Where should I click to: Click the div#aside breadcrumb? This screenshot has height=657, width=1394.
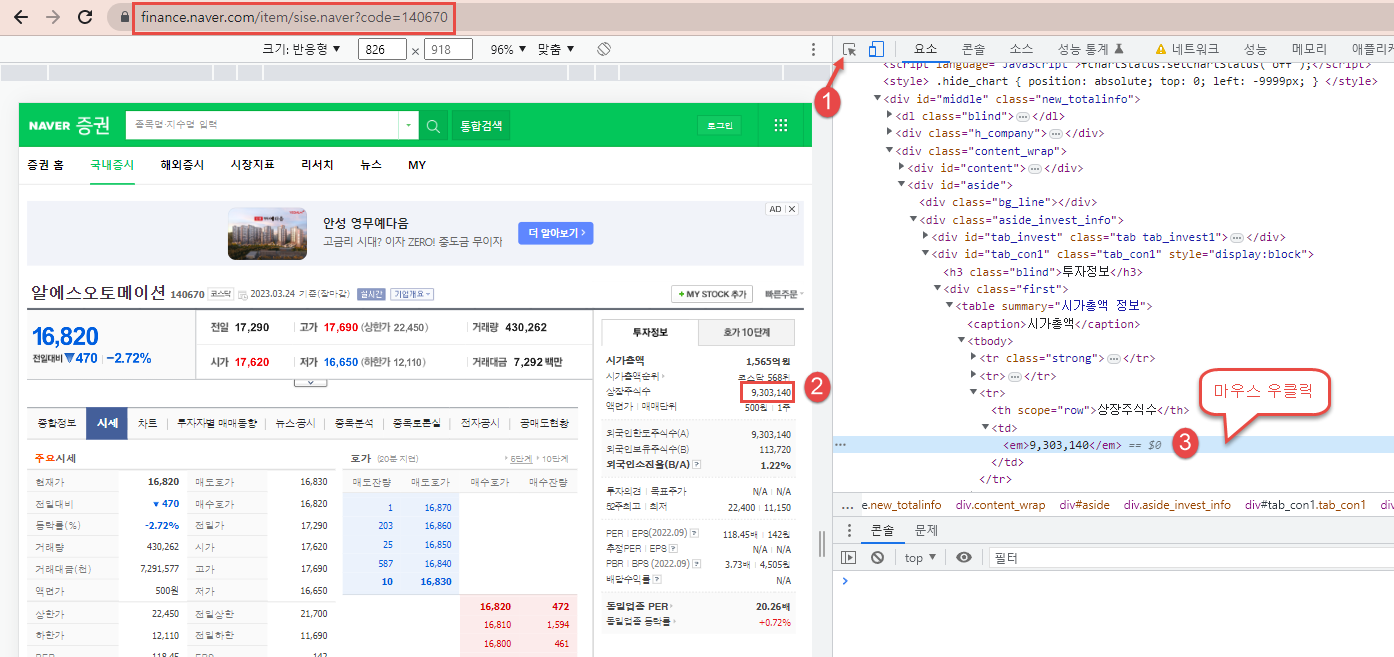1084,505
